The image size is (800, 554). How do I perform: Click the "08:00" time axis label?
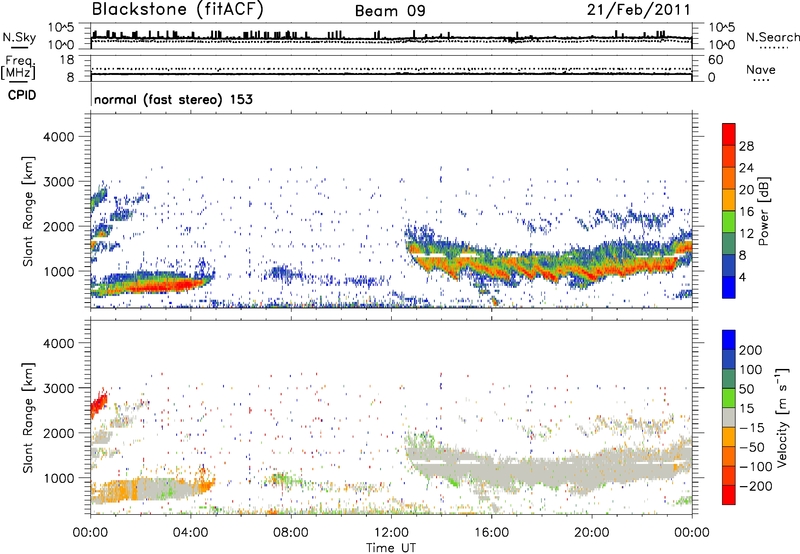click(291, 533)
